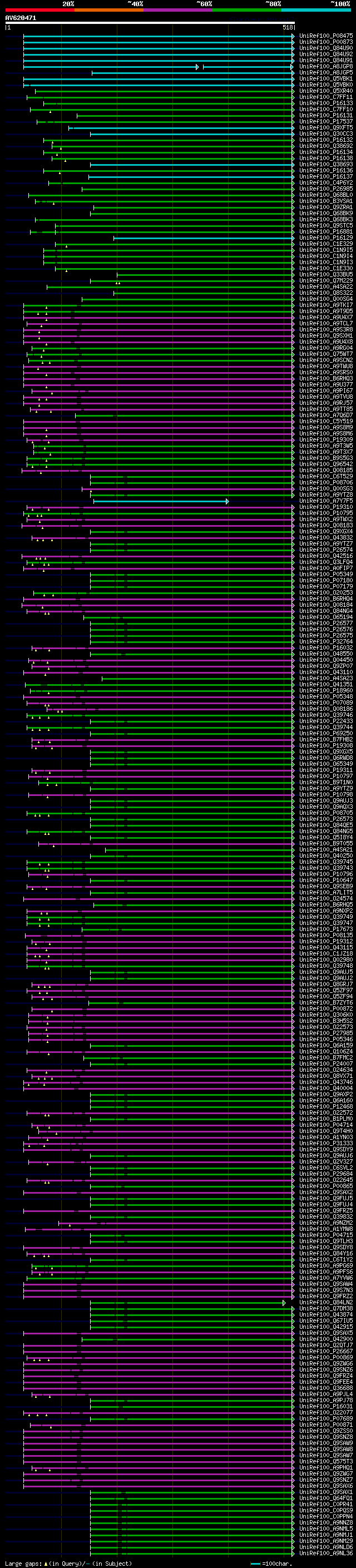This screenshot has height=1568, width=356.
Task: Select the label UniRef100_Q7M229
Action: coord(326,280)
